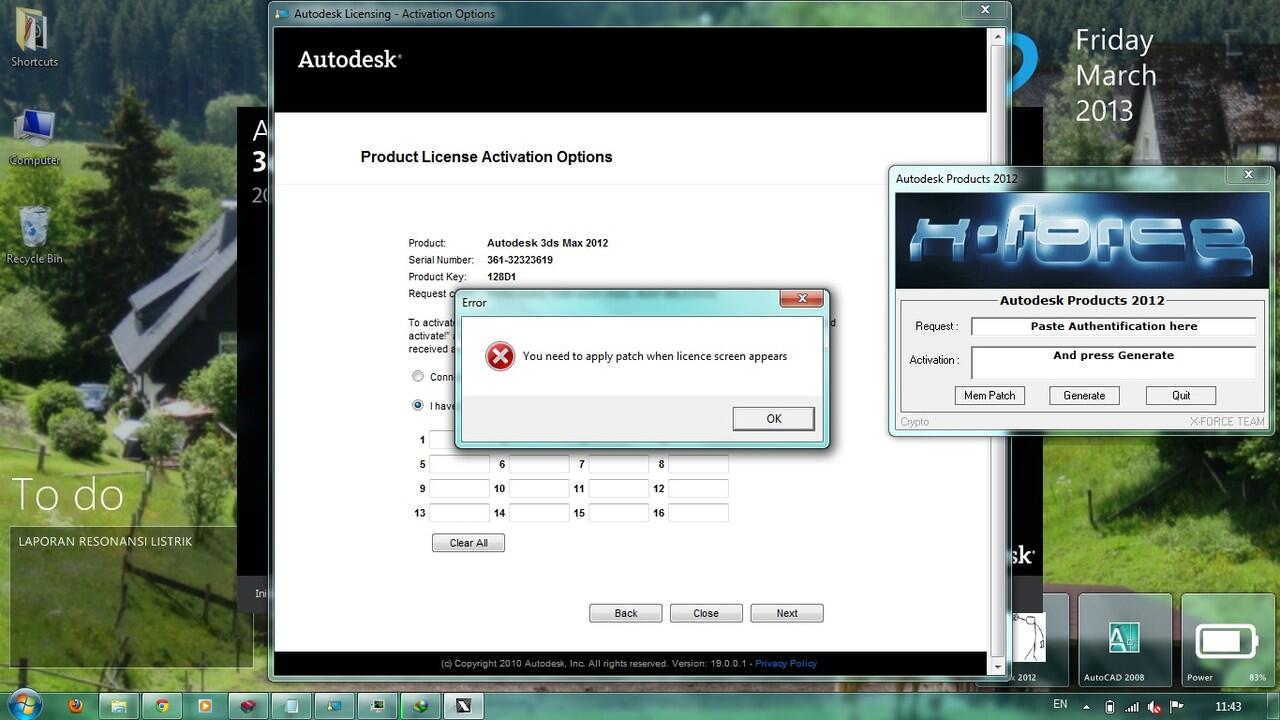Click the Back button
The image size is (1280, 720).
[626, 613]
